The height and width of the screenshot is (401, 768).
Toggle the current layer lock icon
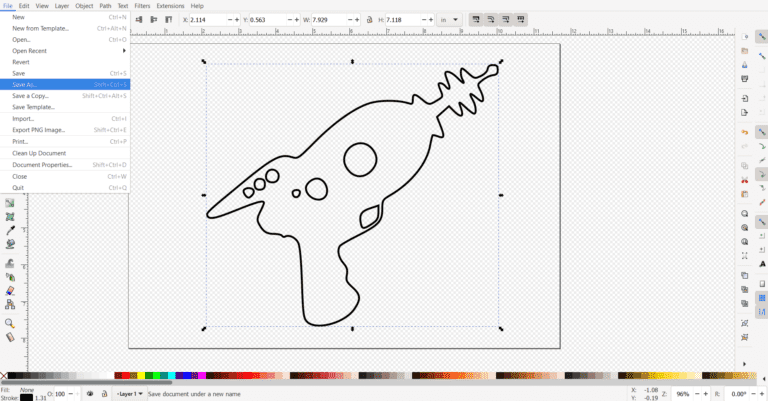[x=104, y=394]
